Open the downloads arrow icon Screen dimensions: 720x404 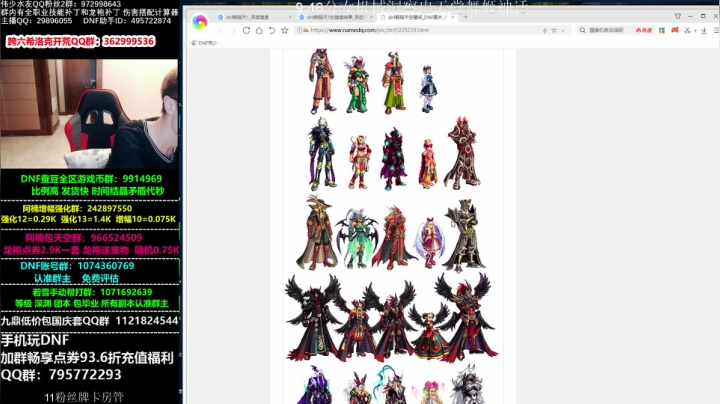[704, 30]
